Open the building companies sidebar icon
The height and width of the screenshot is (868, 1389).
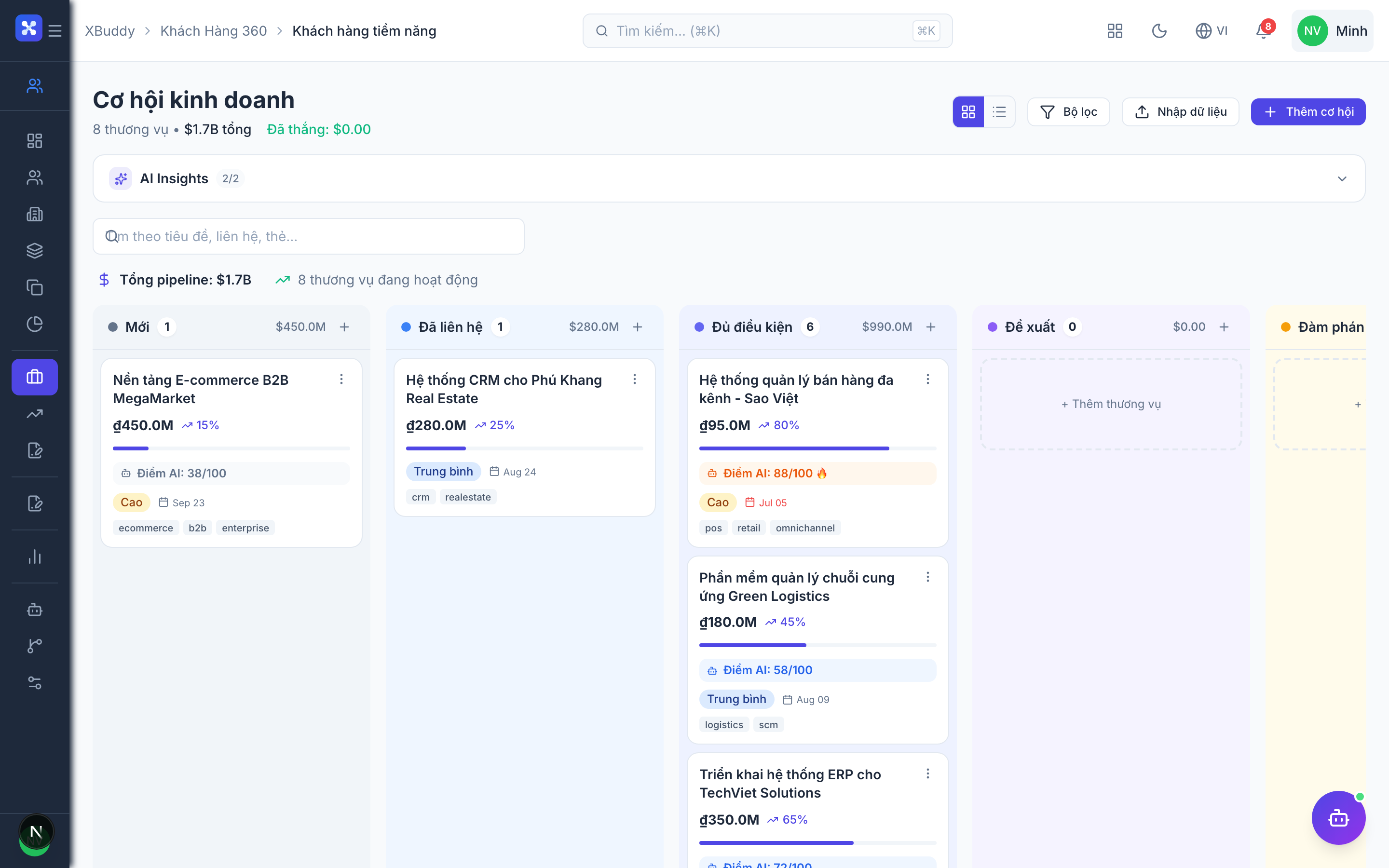click(34, 214)
